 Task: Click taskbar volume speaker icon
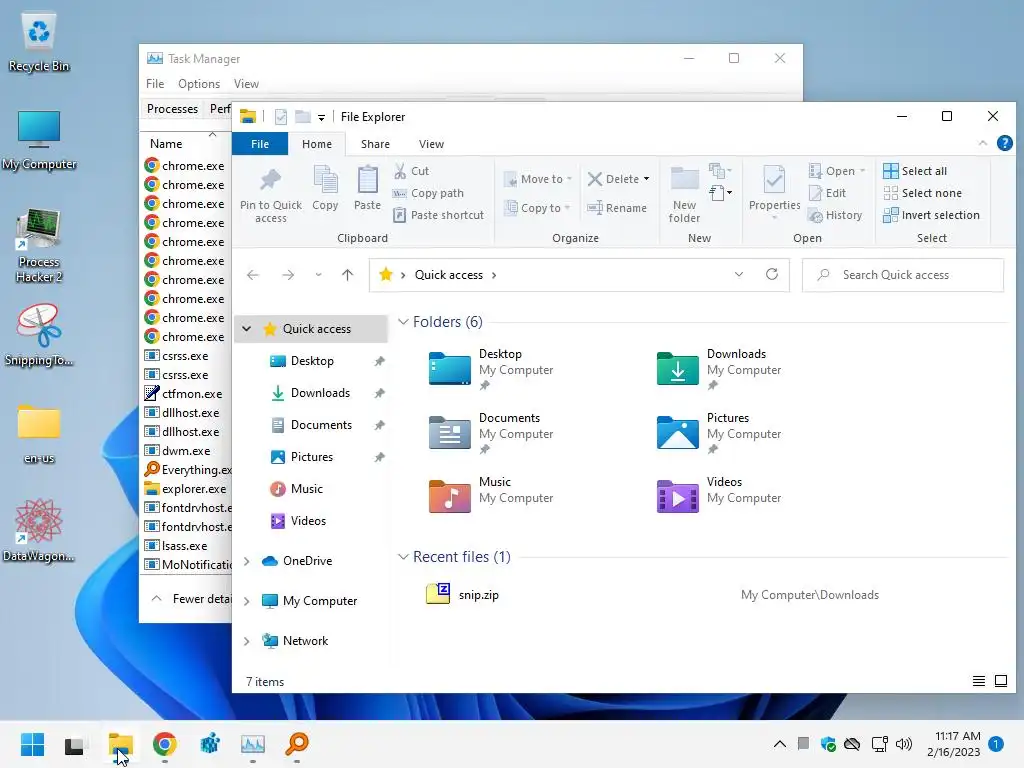904,744
